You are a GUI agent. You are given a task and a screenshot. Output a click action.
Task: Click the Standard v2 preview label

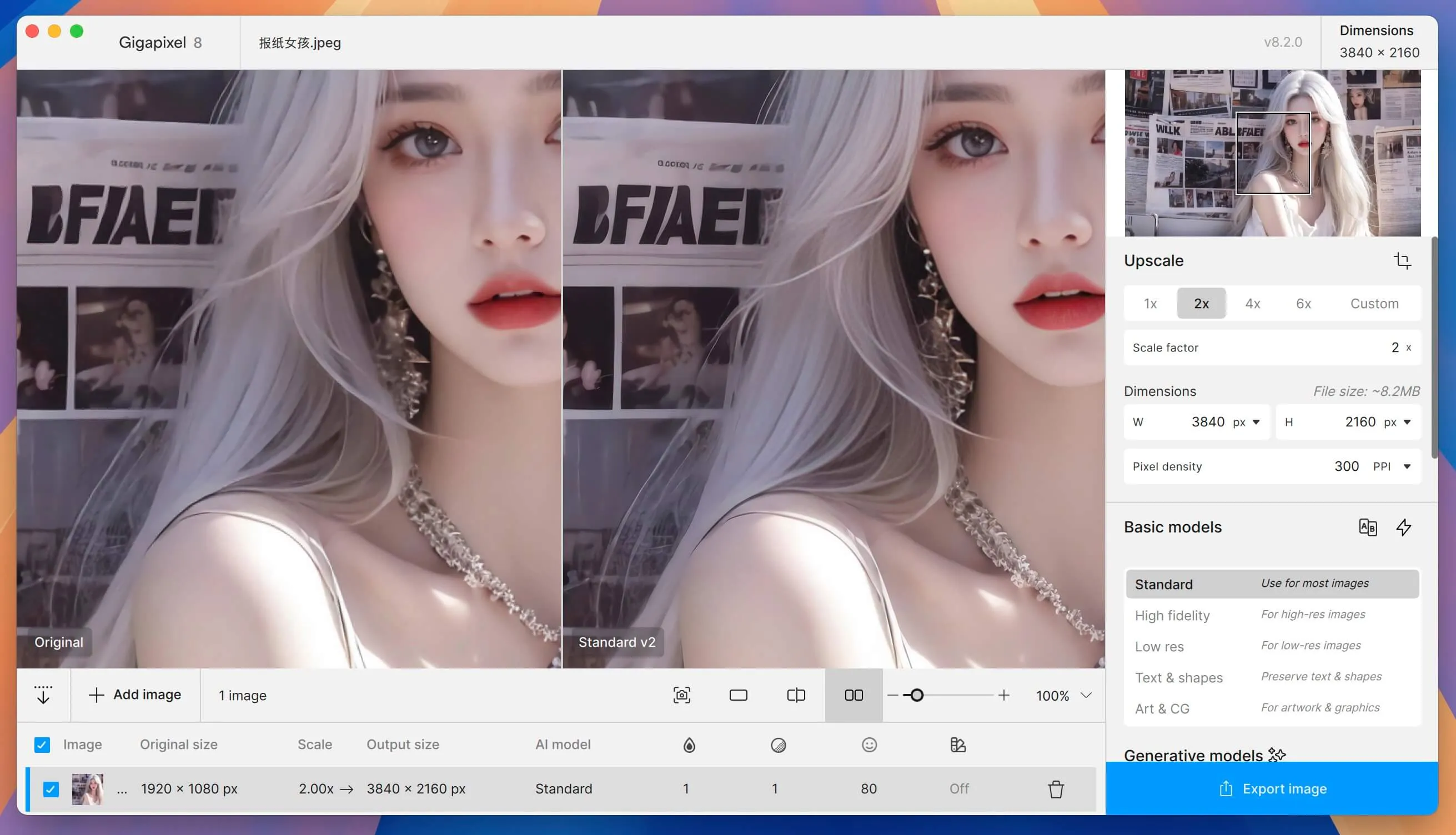(616, 642)
